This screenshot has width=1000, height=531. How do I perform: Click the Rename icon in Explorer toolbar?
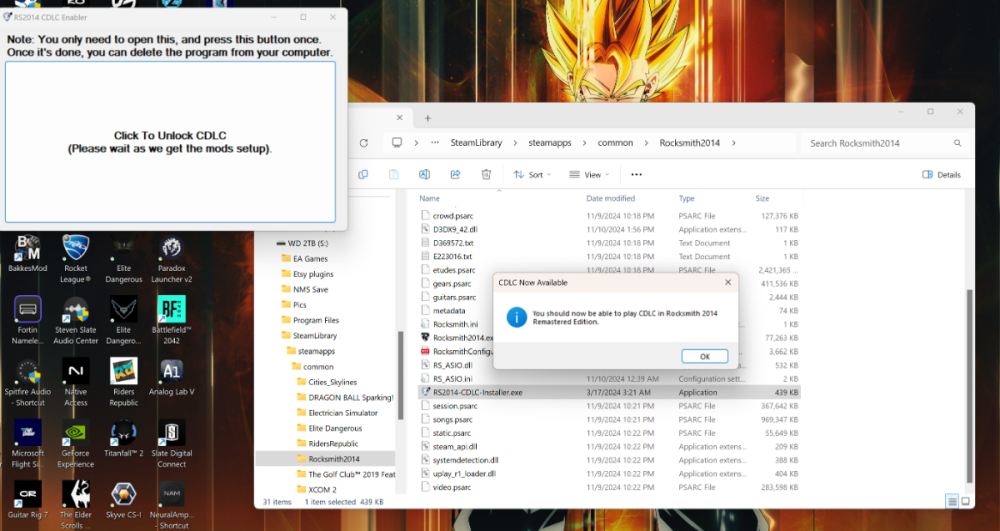tap(424, 174)
